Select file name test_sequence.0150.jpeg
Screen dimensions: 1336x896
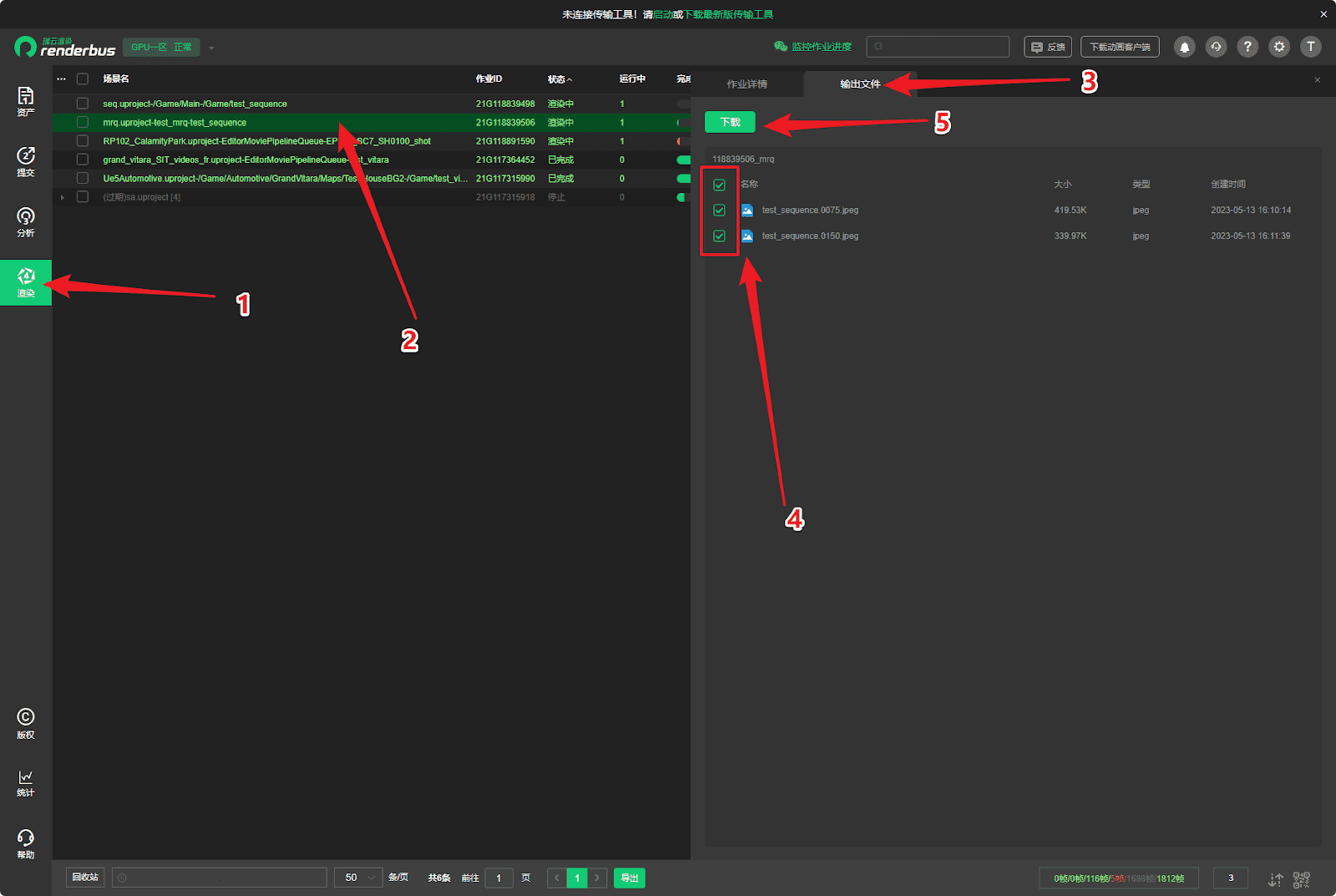810,236
